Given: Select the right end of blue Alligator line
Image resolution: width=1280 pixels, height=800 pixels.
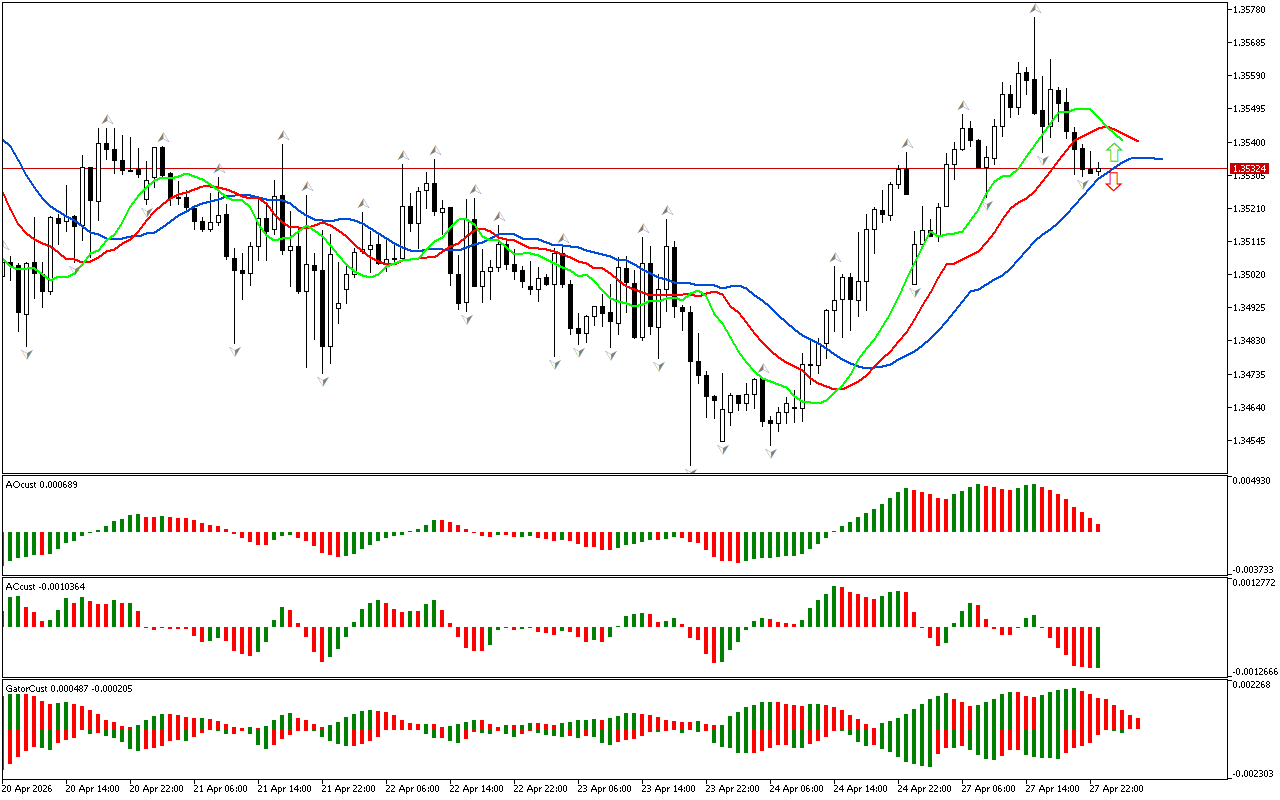Looking at the screenshot, I should [1160, 159].
